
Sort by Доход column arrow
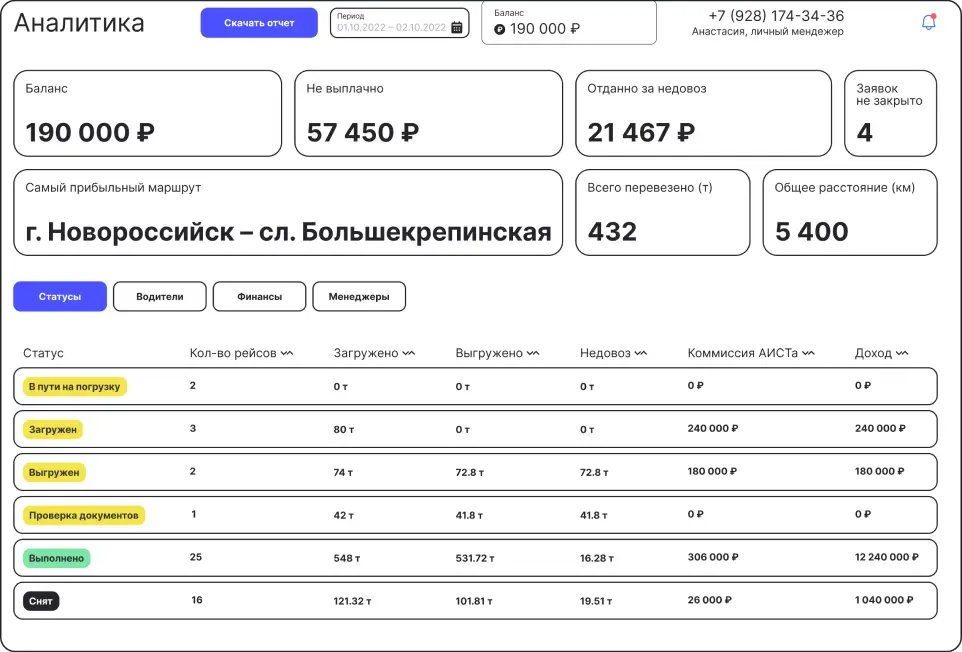902,353
